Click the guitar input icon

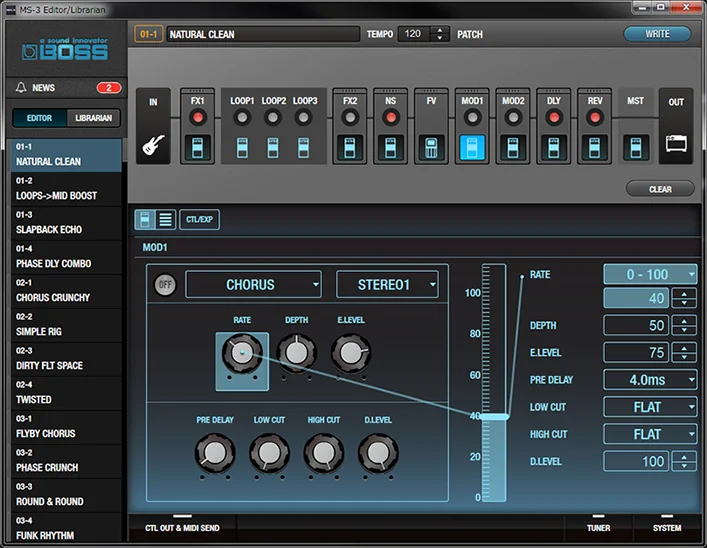(x=154, y=147)
